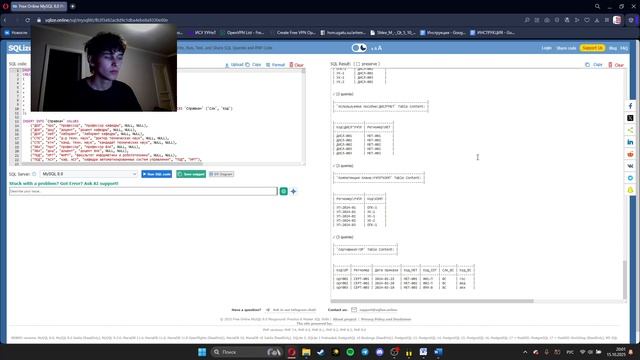Copy the SQL code from the editor
The width and height of the screenshot is (640, 360).
[x=253, y=65]
